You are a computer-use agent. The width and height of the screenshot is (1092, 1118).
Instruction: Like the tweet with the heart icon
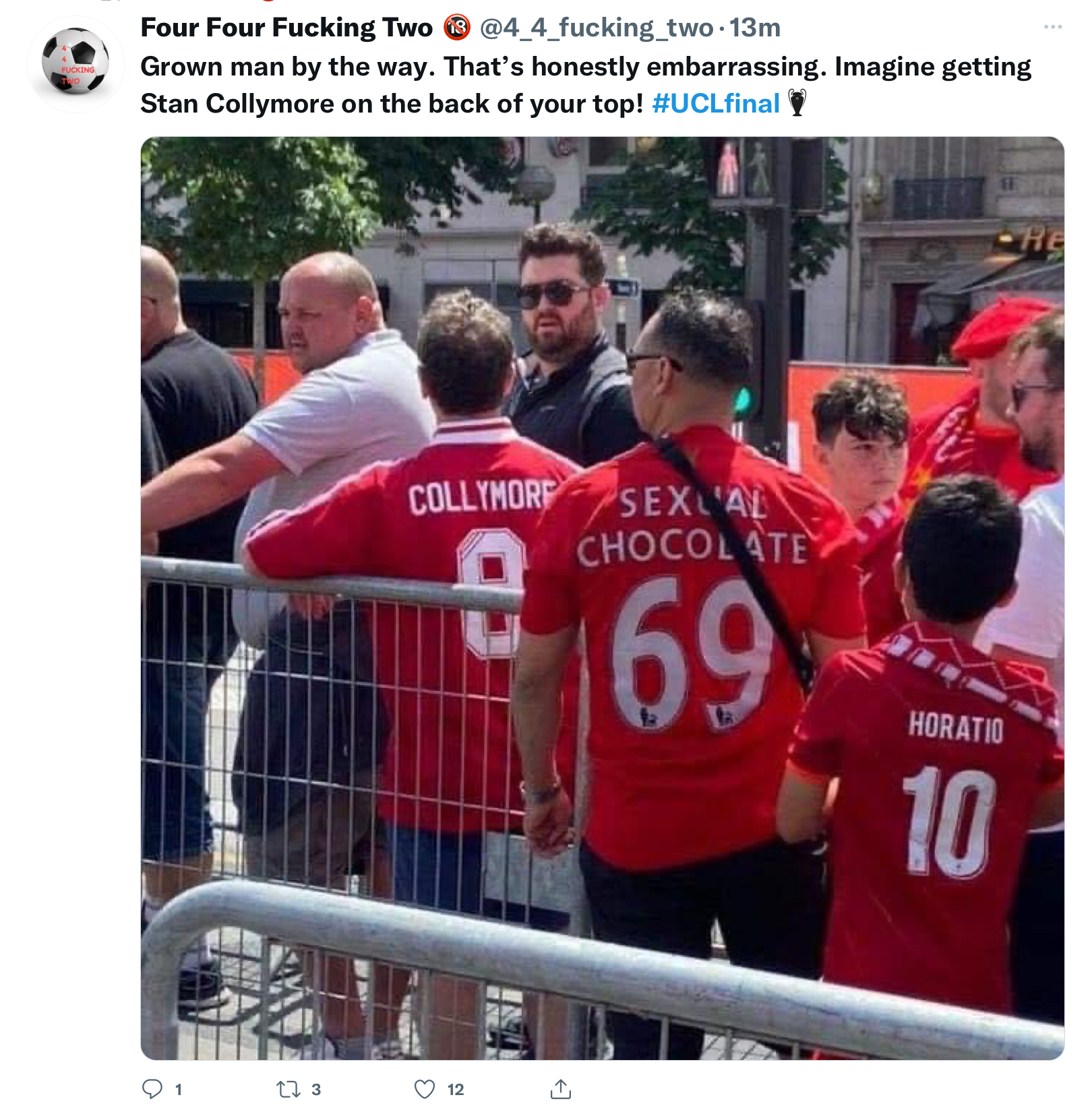point(425,1089)
